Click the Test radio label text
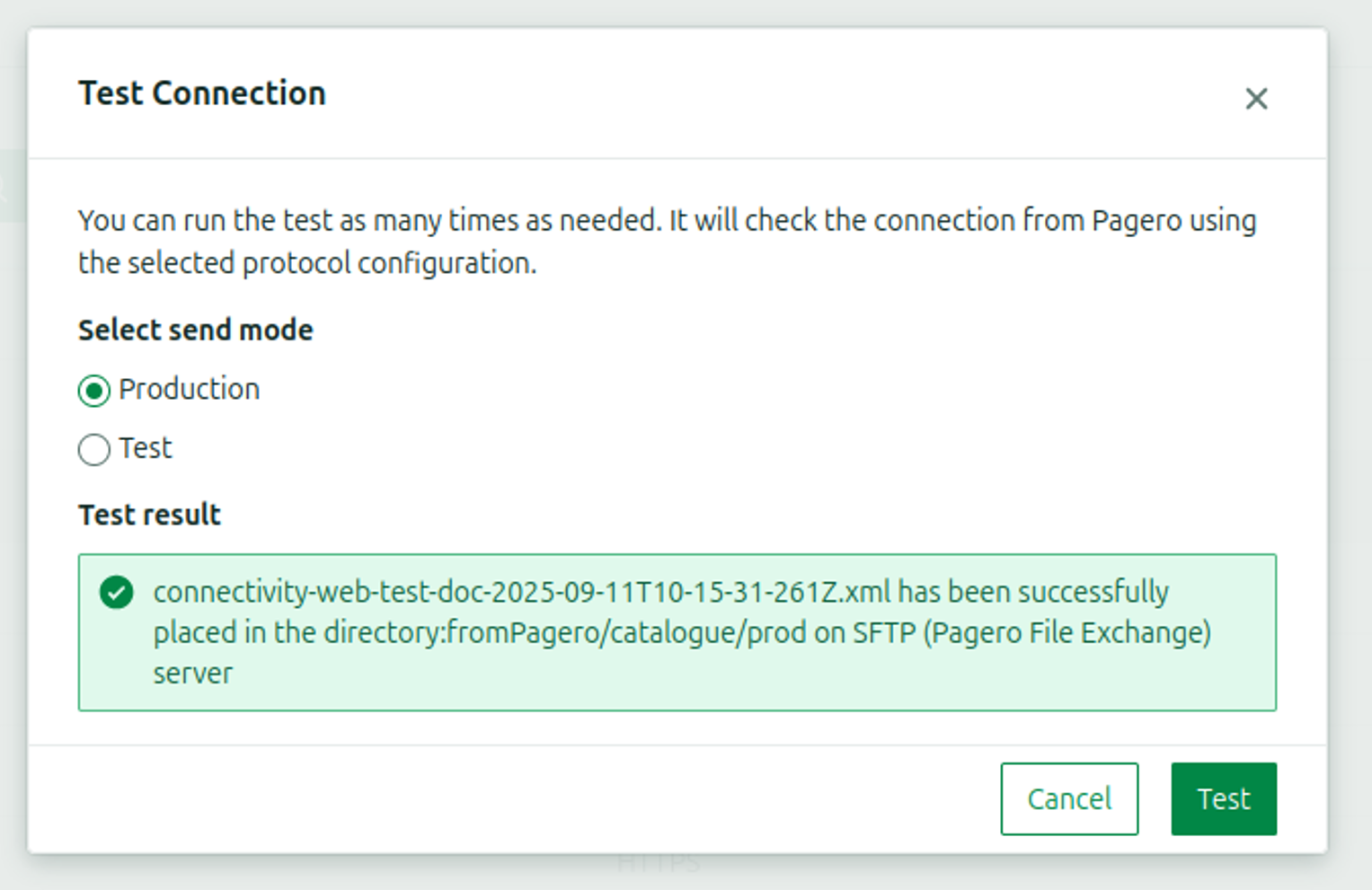This screenshot has height=890, width=1372. [146, 448]
